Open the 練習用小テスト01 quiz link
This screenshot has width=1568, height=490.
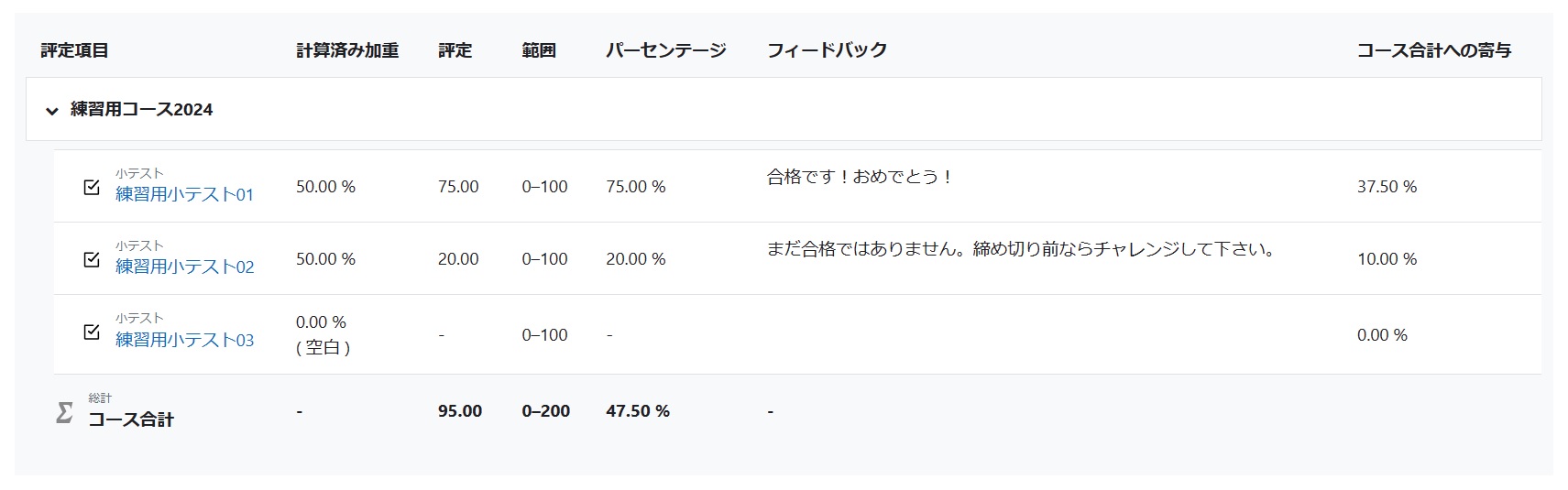(x=184, y=194)
